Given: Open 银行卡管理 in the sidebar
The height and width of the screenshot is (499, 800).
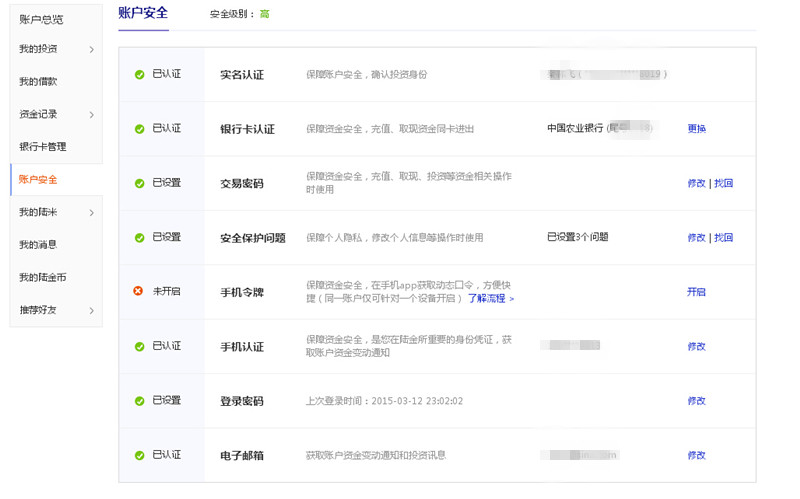Looking at the screenshot, I should tap(43, 147).
